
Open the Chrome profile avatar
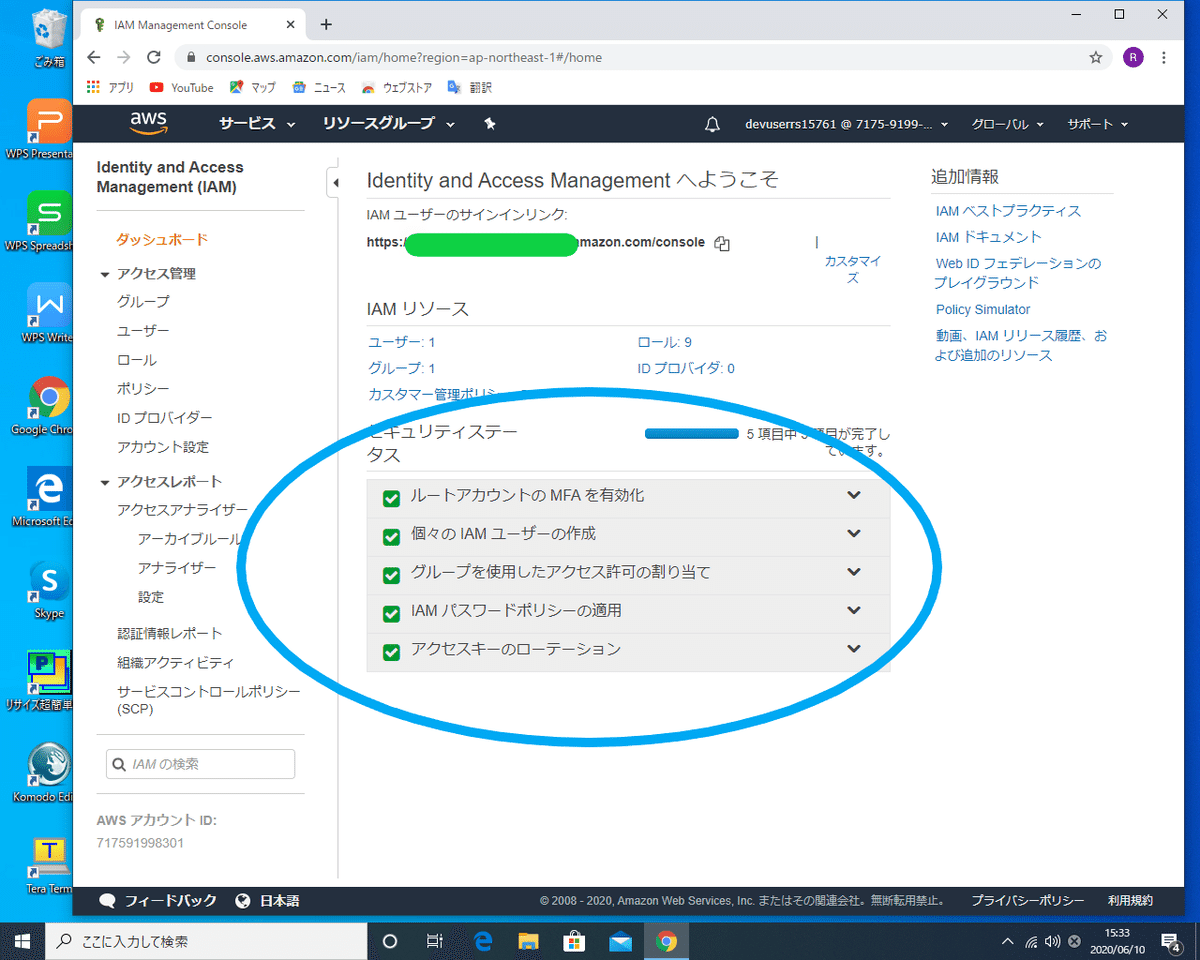click(x=1132, y=57)
